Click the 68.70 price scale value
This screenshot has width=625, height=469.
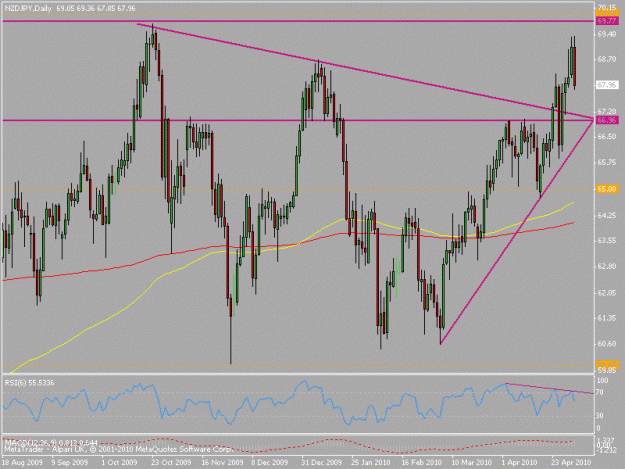pos(607,59)
